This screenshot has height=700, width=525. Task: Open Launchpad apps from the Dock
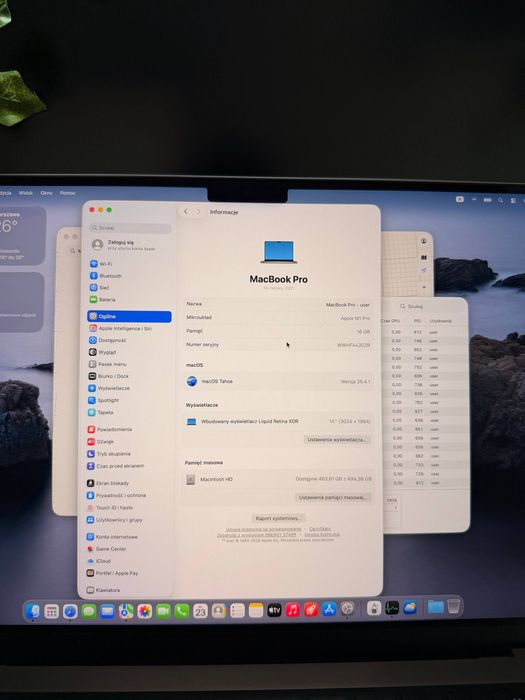pos(51,611)
